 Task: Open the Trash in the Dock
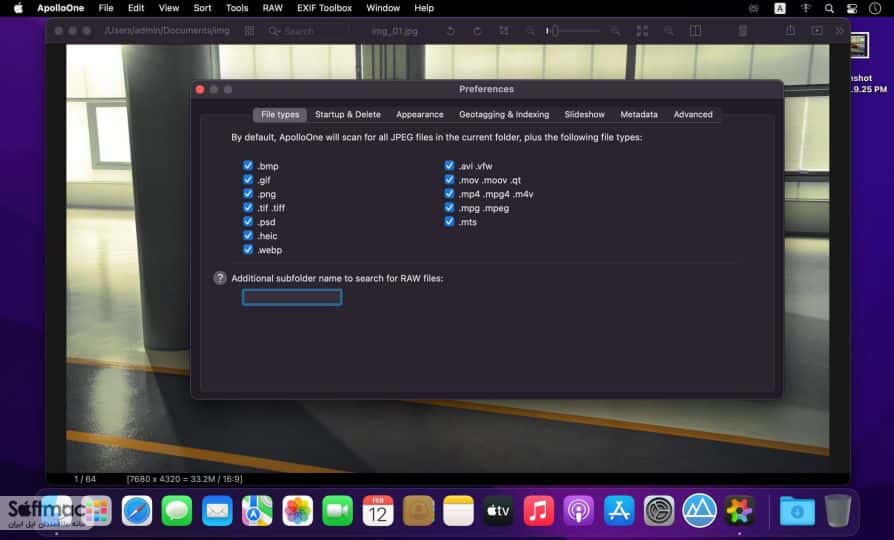click(838, 510)
